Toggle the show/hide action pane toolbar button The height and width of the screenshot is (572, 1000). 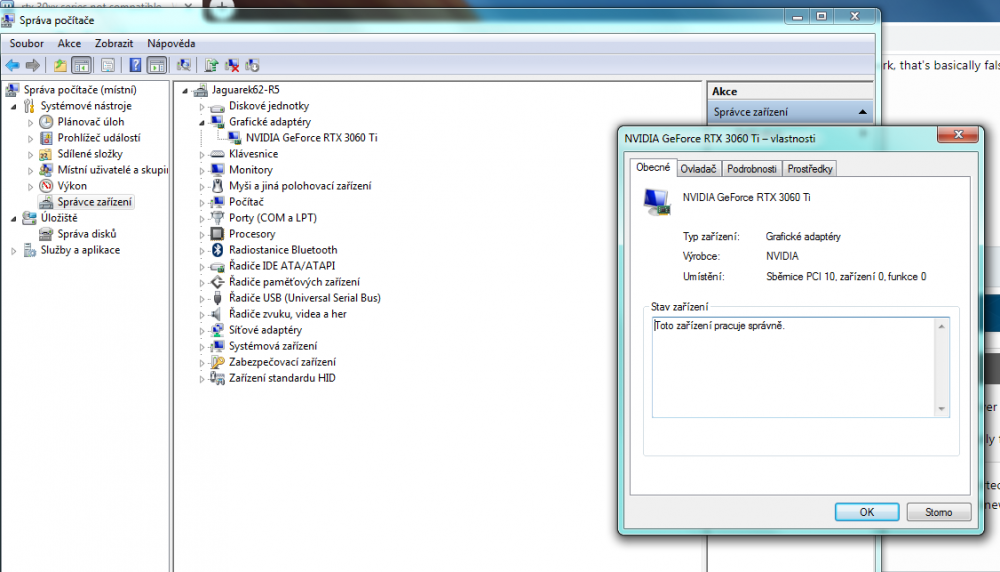[157, 65]
